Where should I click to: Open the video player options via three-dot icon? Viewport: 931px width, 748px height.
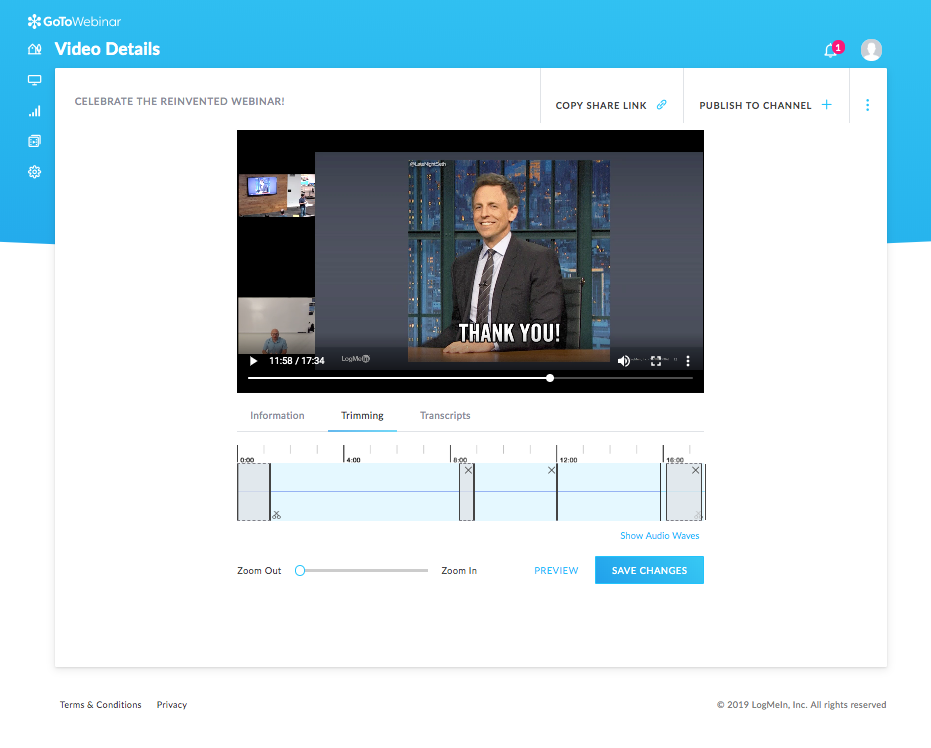click(x=687, y=361)
